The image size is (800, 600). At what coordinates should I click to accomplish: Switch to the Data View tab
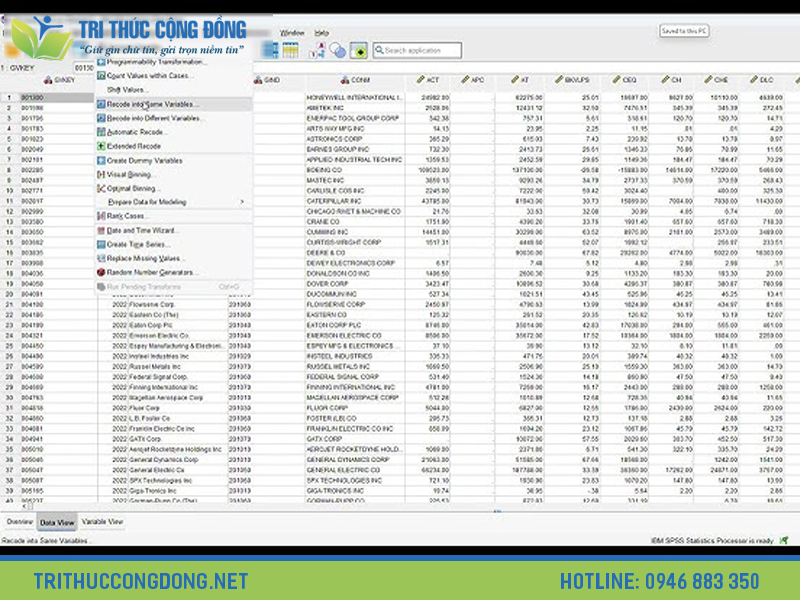coord(57,522)
